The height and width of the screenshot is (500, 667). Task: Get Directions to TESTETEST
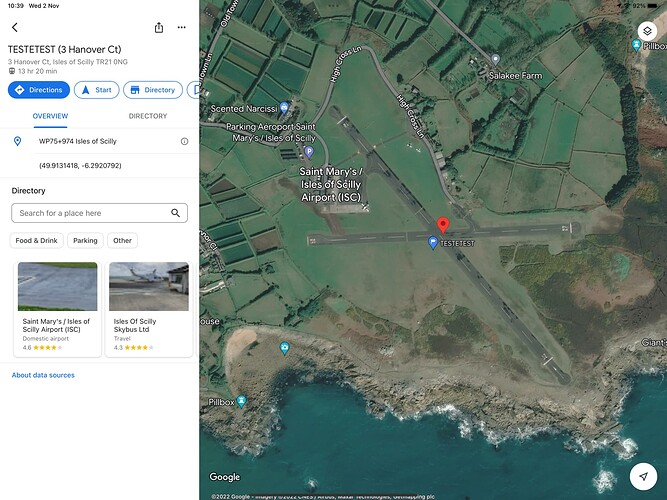(39, 90)
